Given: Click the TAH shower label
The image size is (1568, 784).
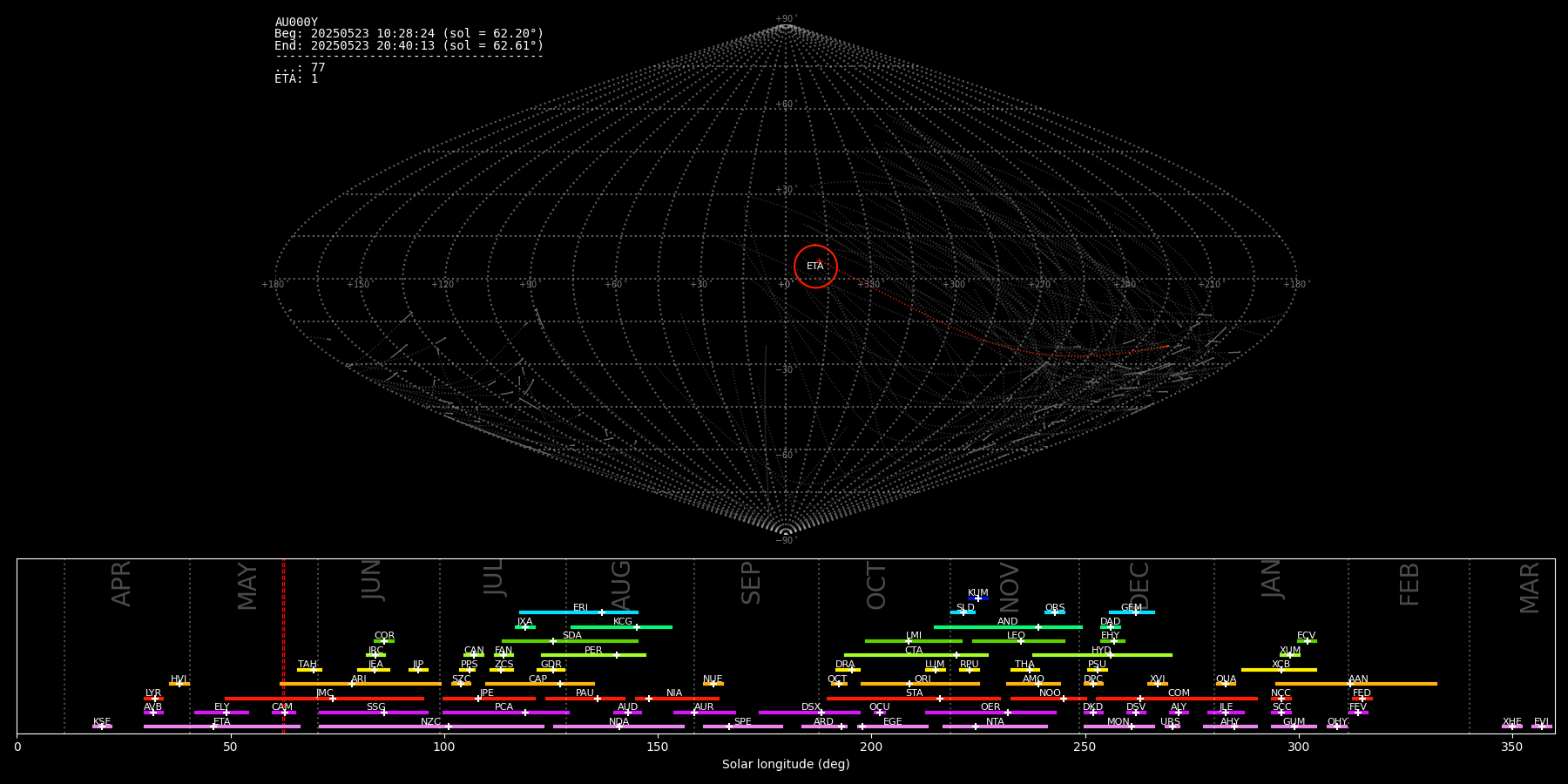Looking at the screenshot, I should click(x=308, y=665).
